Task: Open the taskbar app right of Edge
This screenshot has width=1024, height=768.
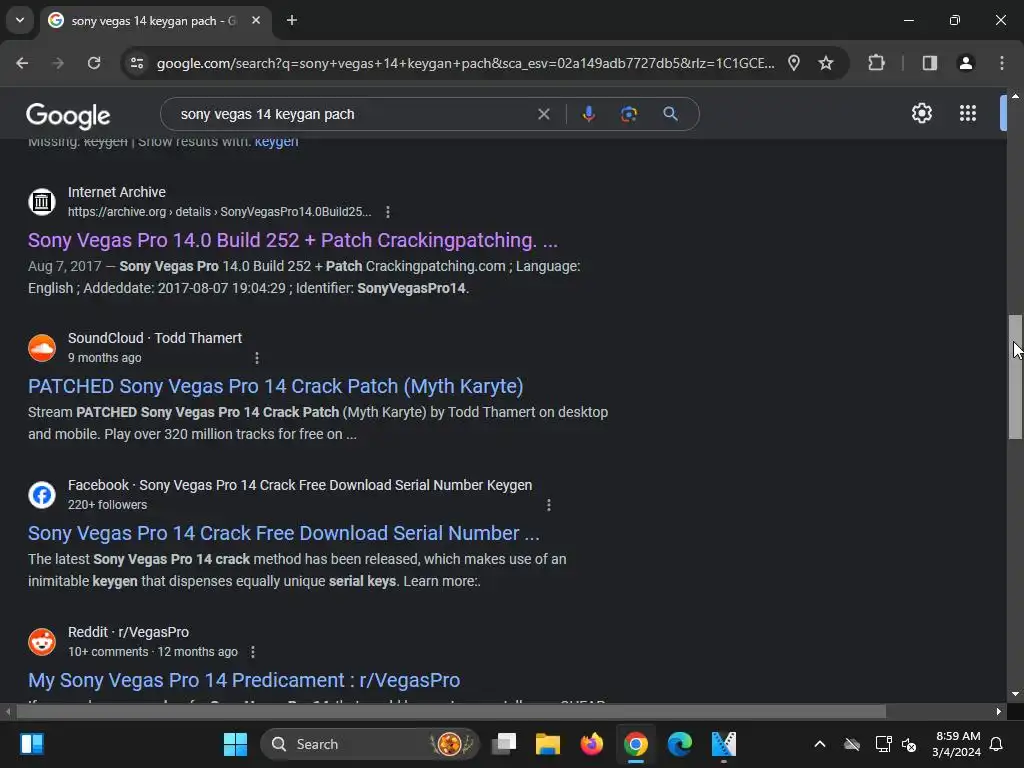Action: (x=724, y=744)
